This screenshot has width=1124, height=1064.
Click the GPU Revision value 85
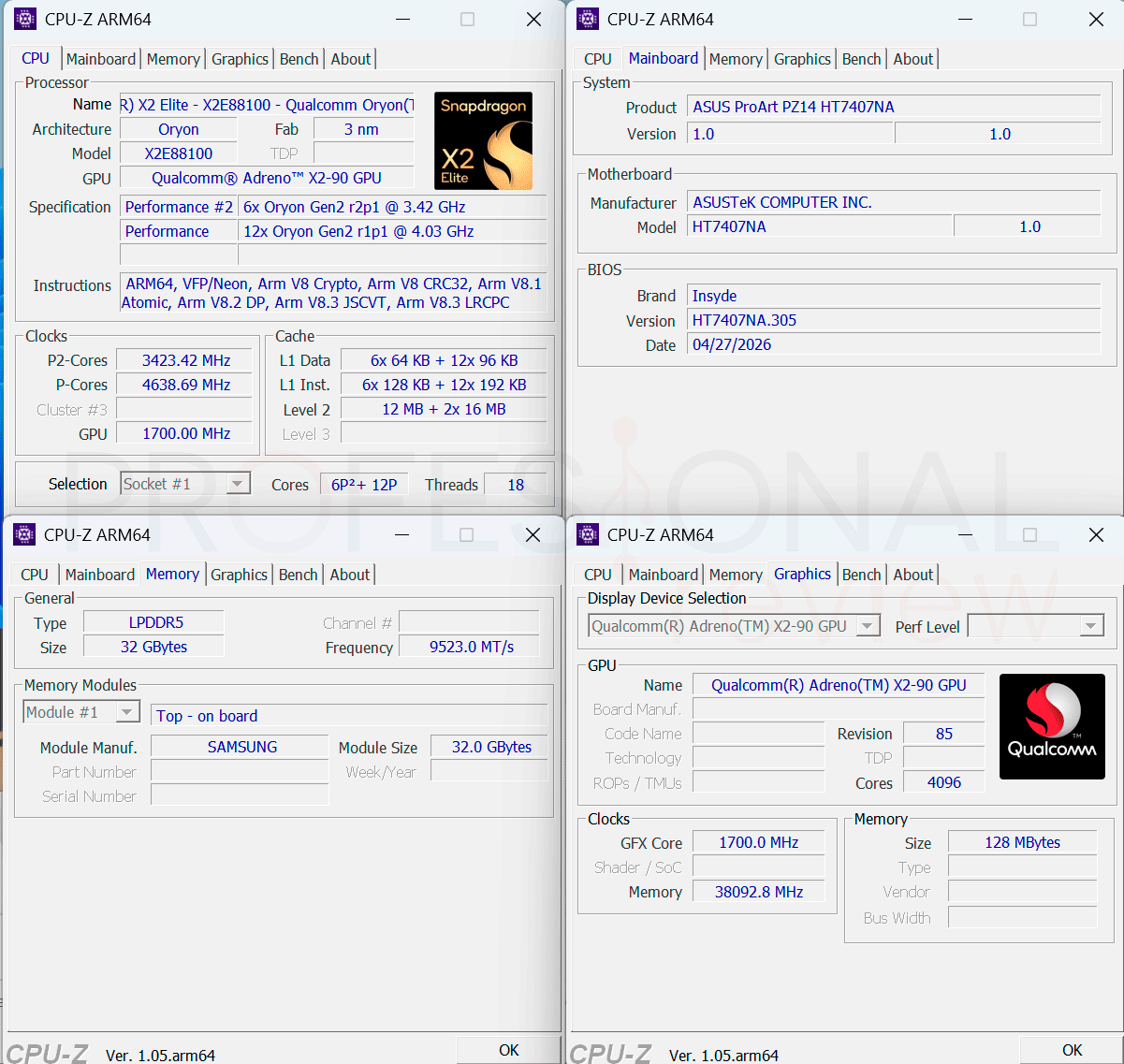tap(943, 734)
